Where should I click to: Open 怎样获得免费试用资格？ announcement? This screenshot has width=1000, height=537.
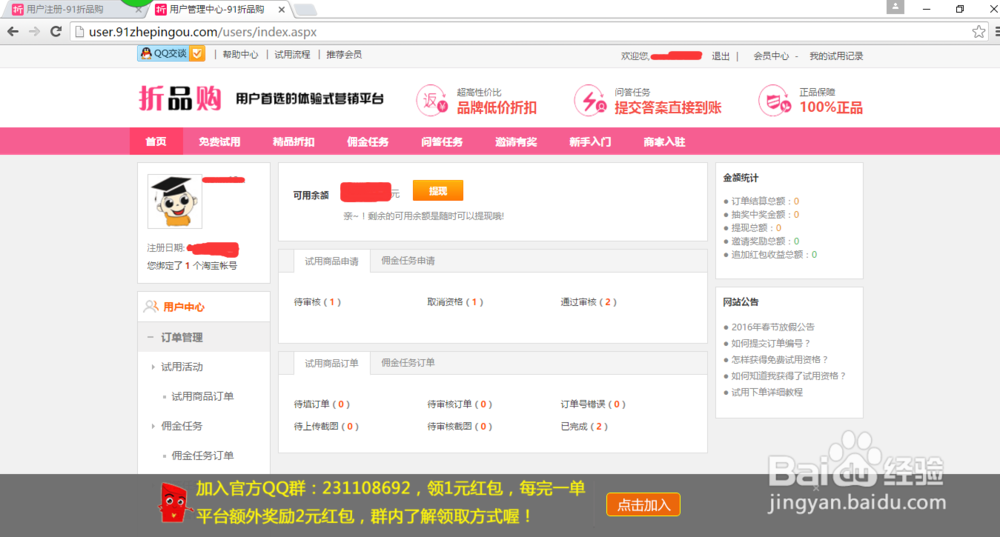[x=779, y=360]
